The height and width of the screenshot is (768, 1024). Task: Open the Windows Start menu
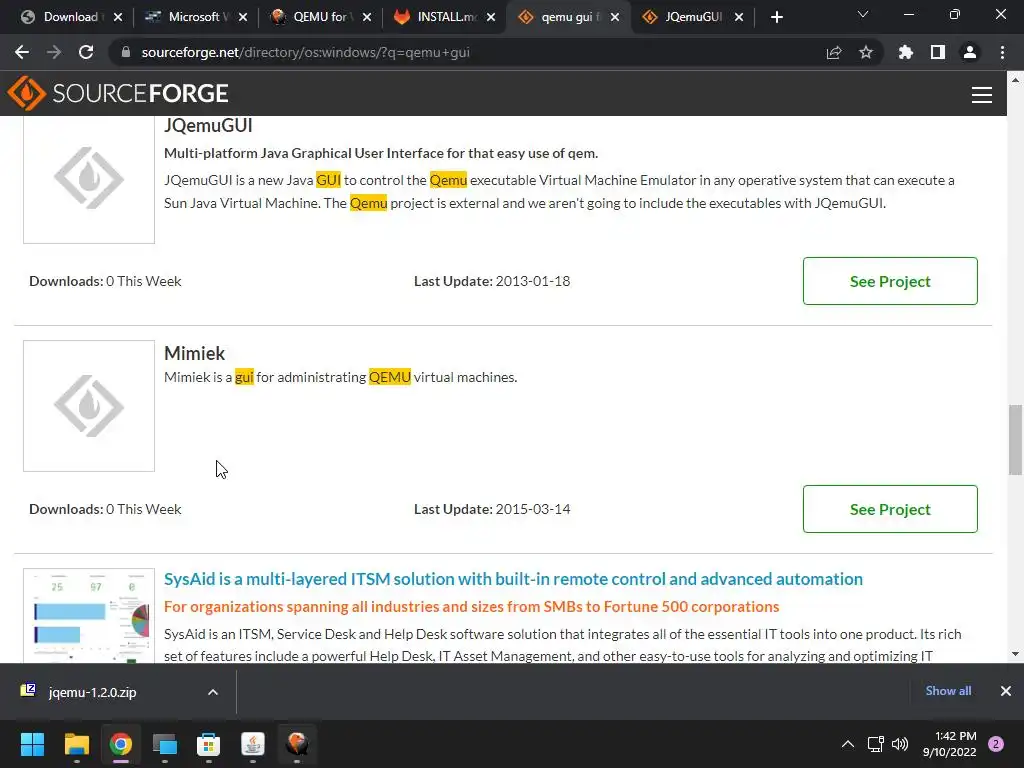pyautogui.click(x=32, y=744)
